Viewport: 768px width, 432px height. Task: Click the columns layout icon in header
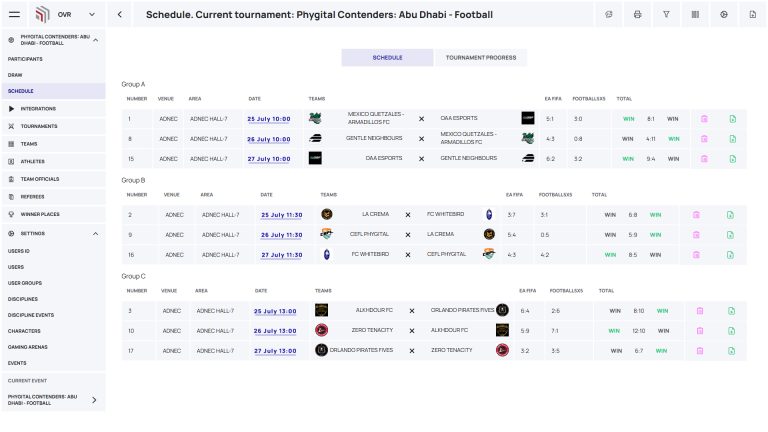695,15
